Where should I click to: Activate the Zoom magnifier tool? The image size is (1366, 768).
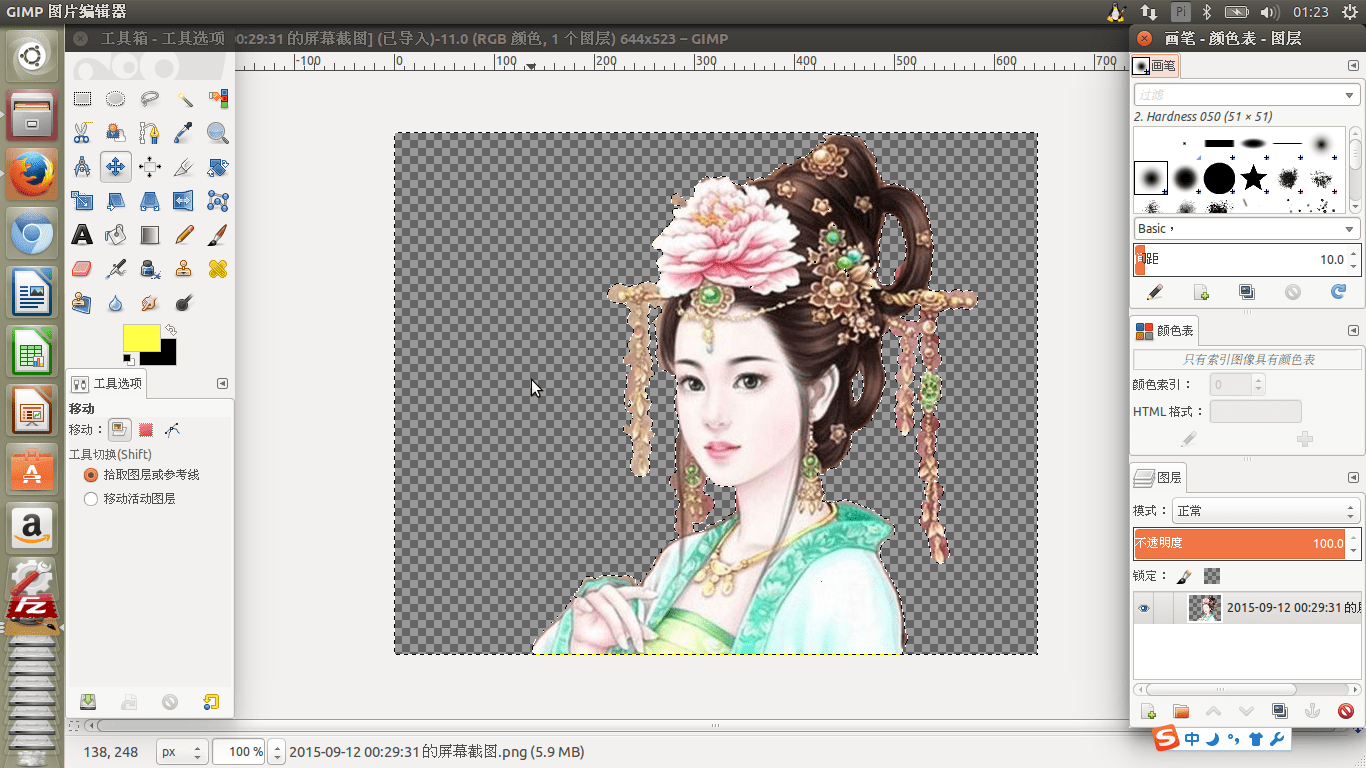[218, 133]
